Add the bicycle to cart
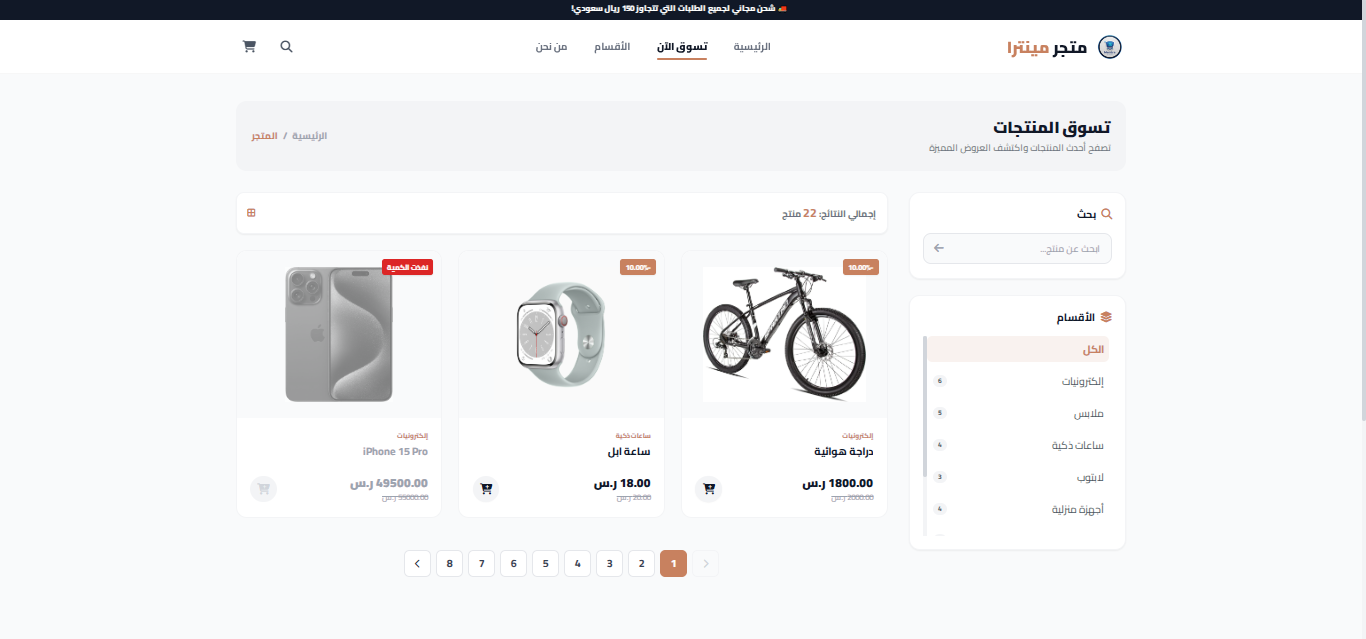Viewport: 1366px width, 639px height. (x=709, y=489)
